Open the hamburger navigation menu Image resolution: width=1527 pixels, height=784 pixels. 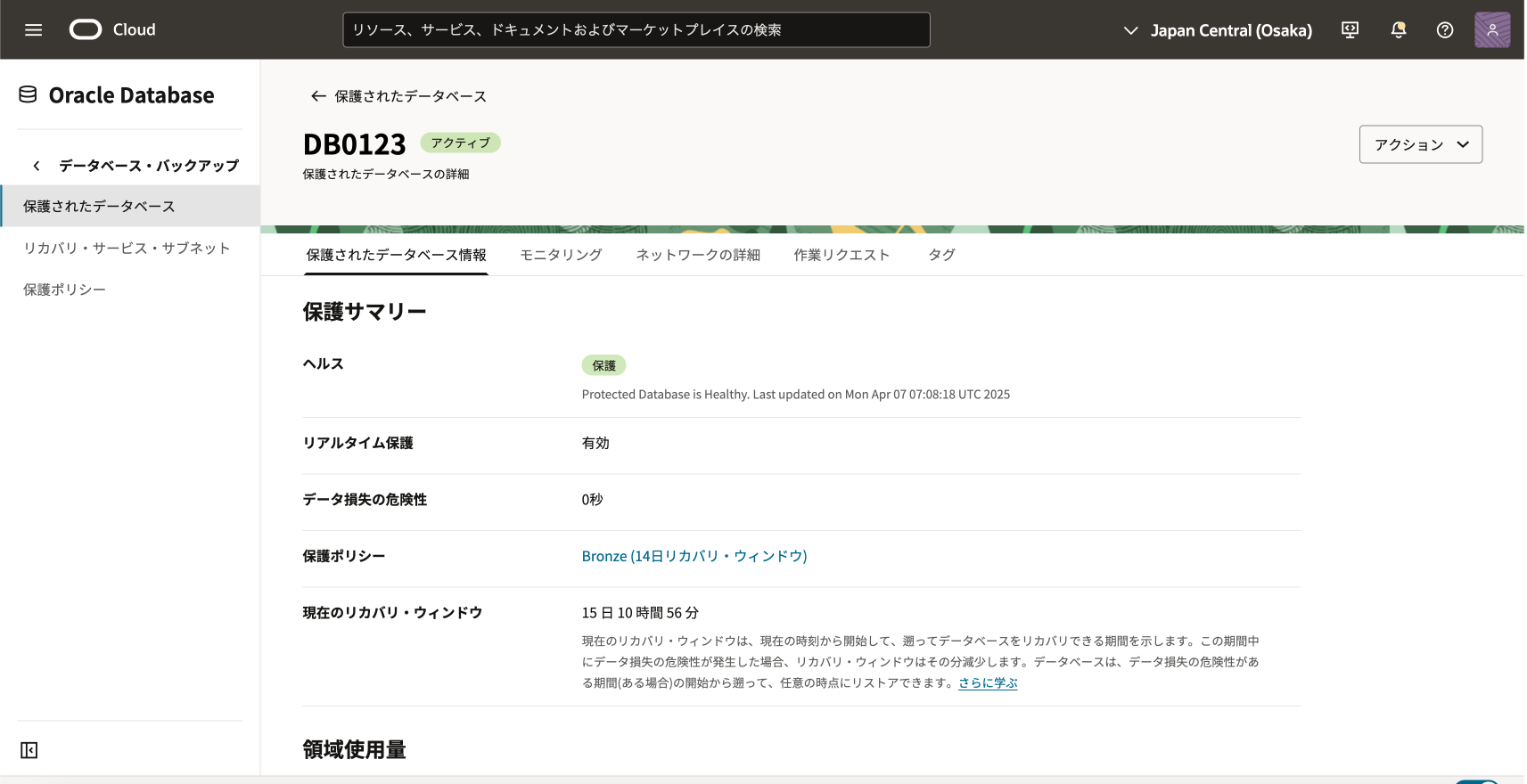tap(33, 30)
